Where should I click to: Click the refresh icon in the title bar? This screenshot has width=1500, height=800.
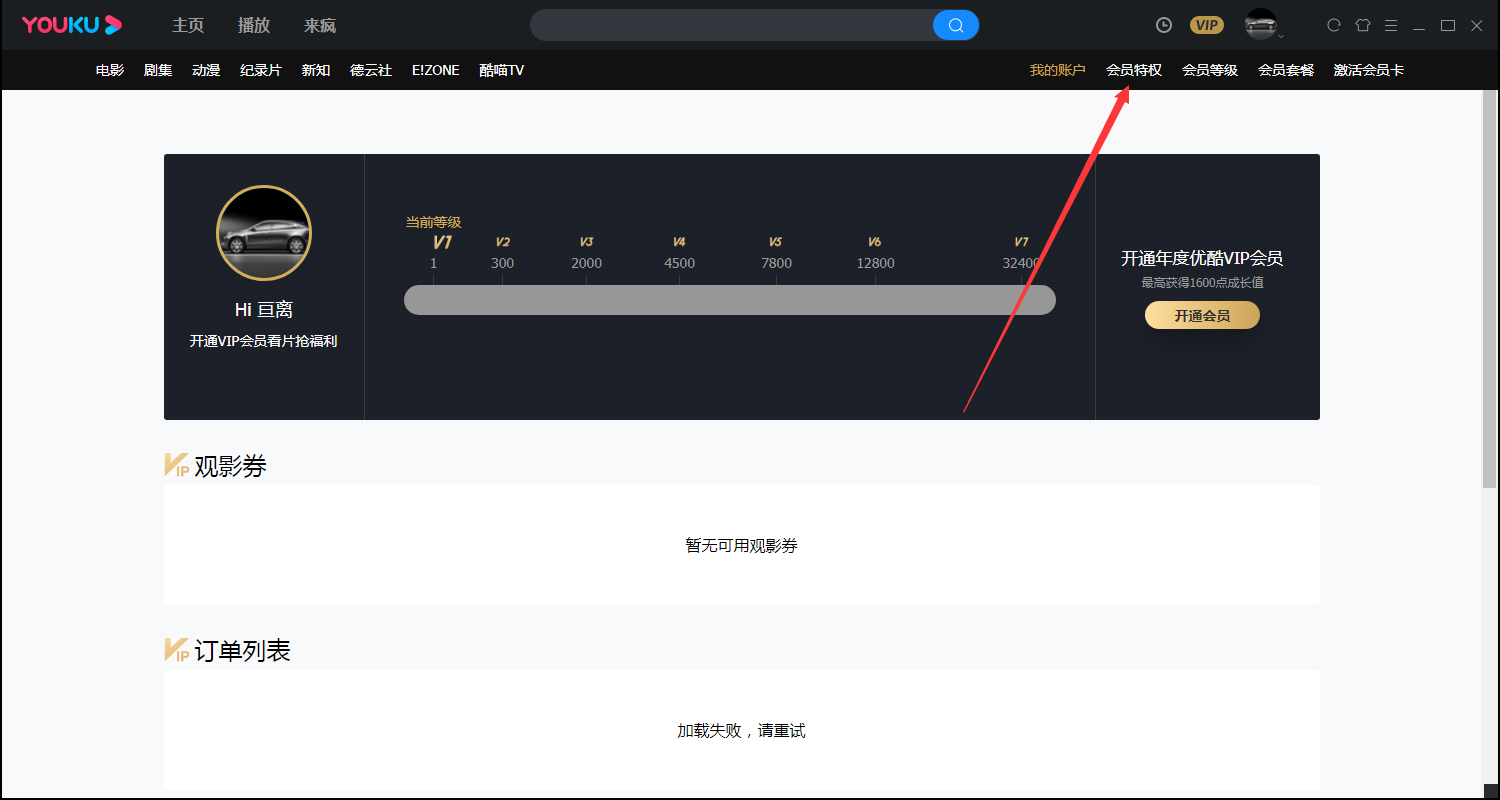pos(1333,25)
